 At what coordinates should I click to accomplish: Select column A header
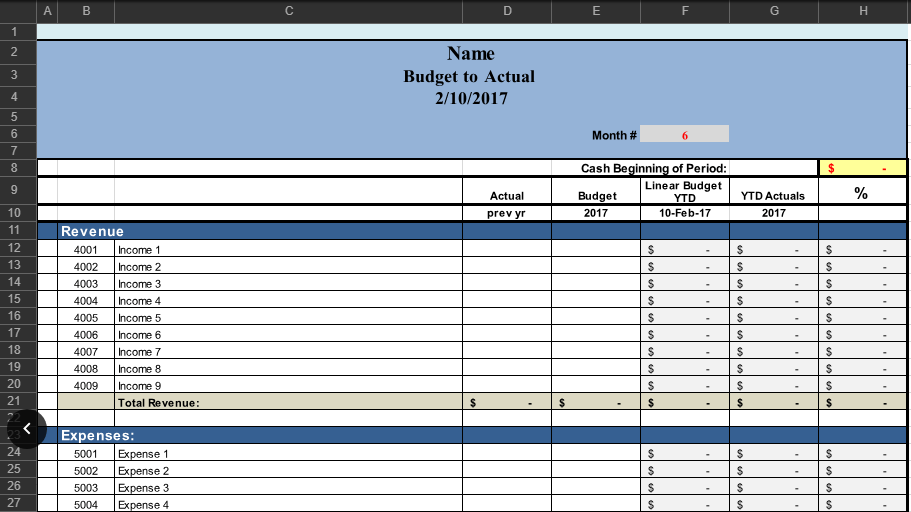click(47, 11)
